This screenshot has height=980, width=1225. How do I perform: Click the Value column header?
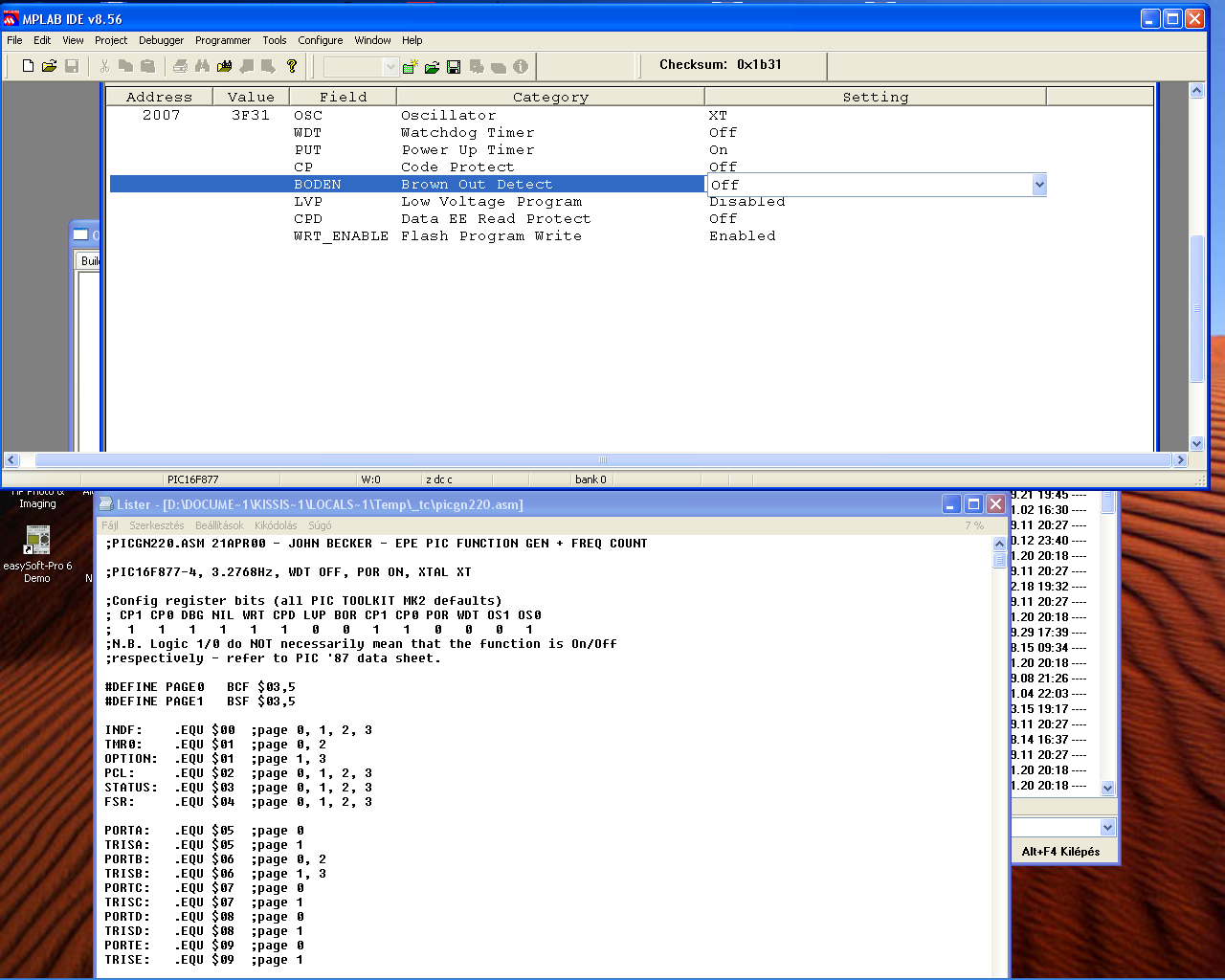coord(251,97)
